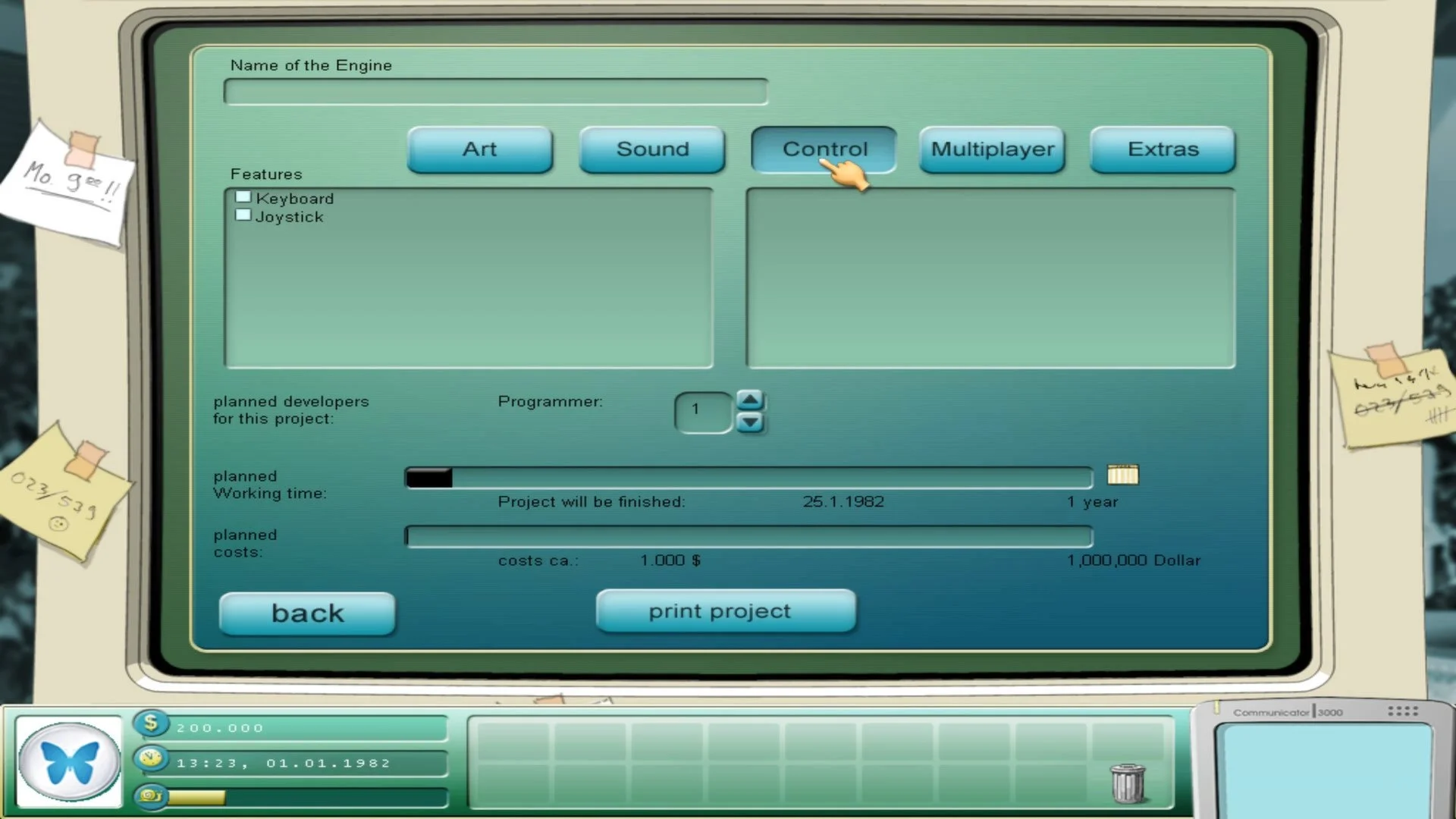Open the calendar icon beside the time bar

click(1125, 475)
